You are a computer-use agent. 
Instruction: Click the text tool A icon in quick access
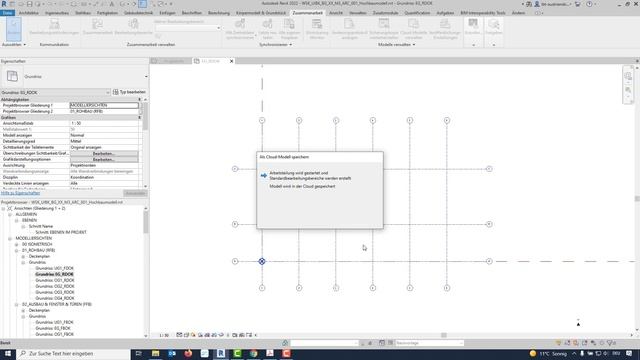pos(112,4)
